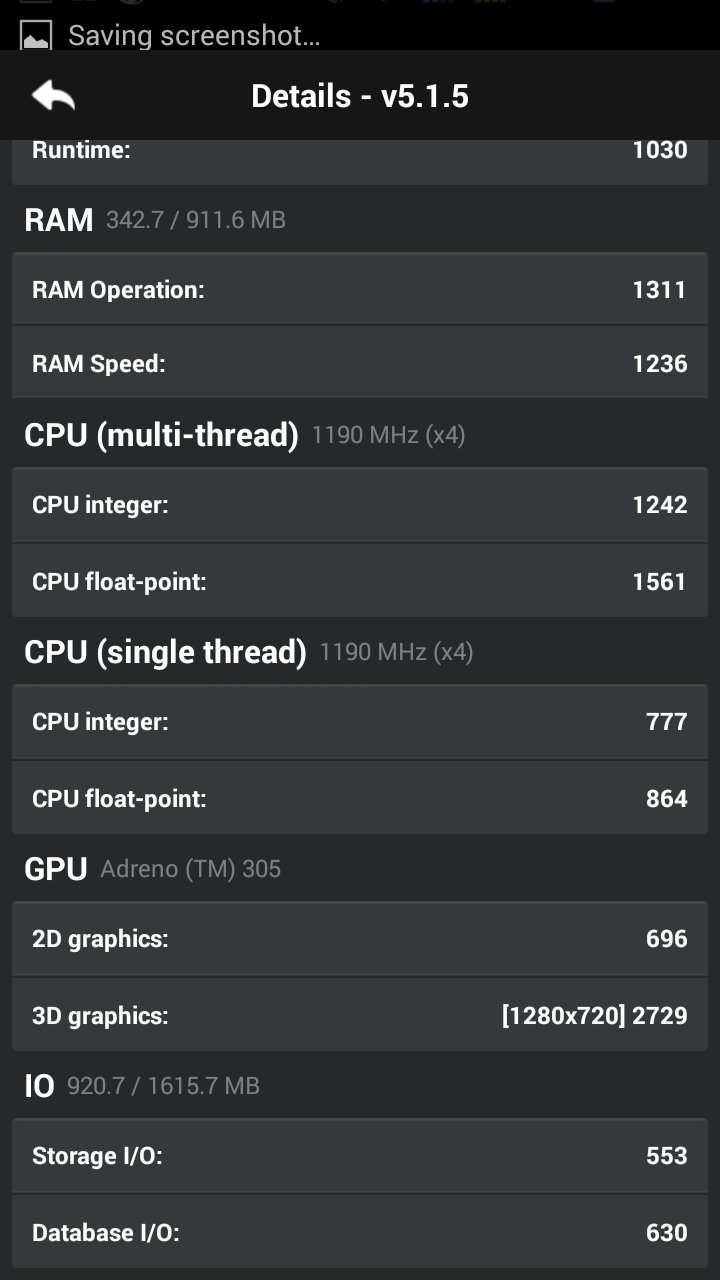
Task: Select the RAM Speed row
Action: 360,362
